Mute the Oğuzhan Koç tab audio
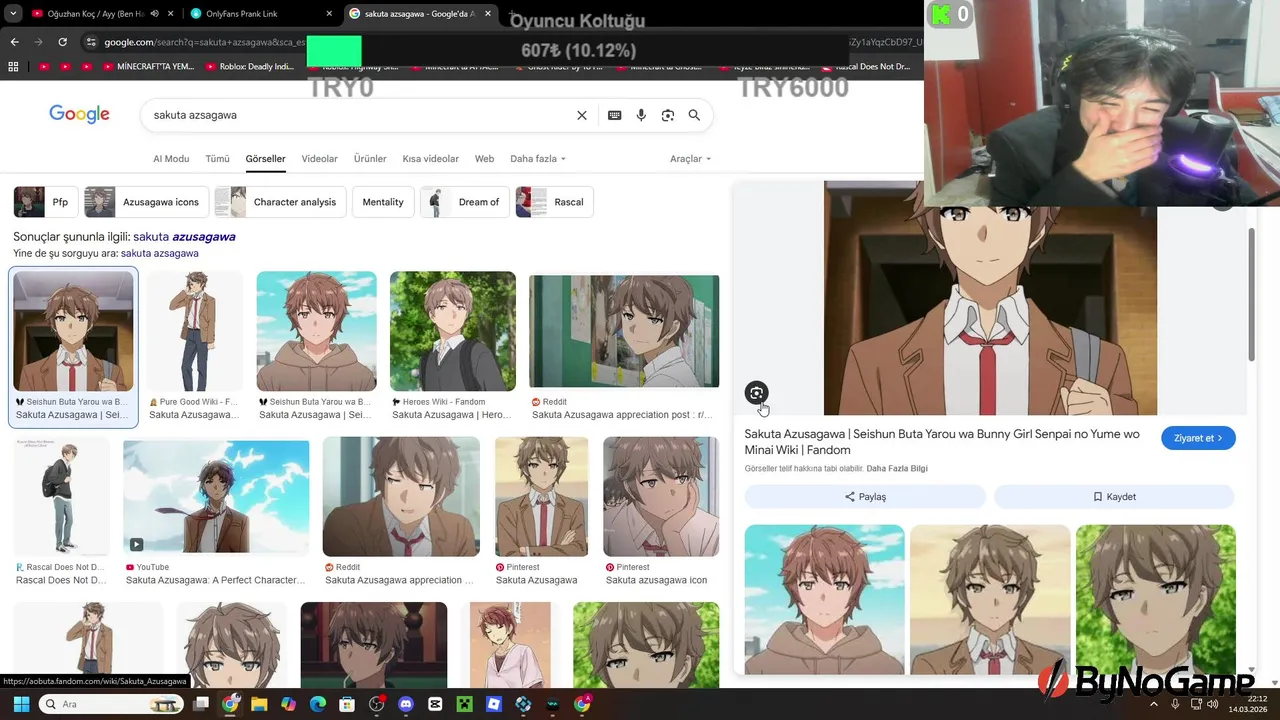This screenshot has height=720, width=1280. (x=154, y=14)
